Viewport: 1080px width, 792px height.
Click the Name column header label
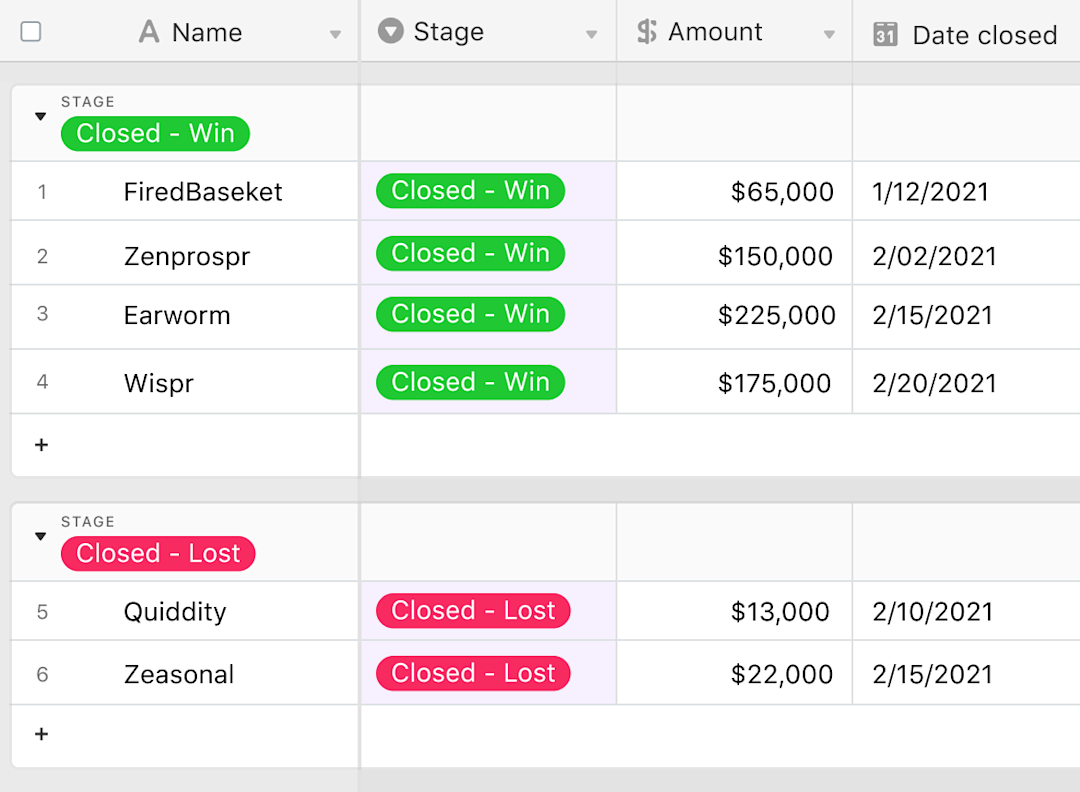click(x=205, y=32)
